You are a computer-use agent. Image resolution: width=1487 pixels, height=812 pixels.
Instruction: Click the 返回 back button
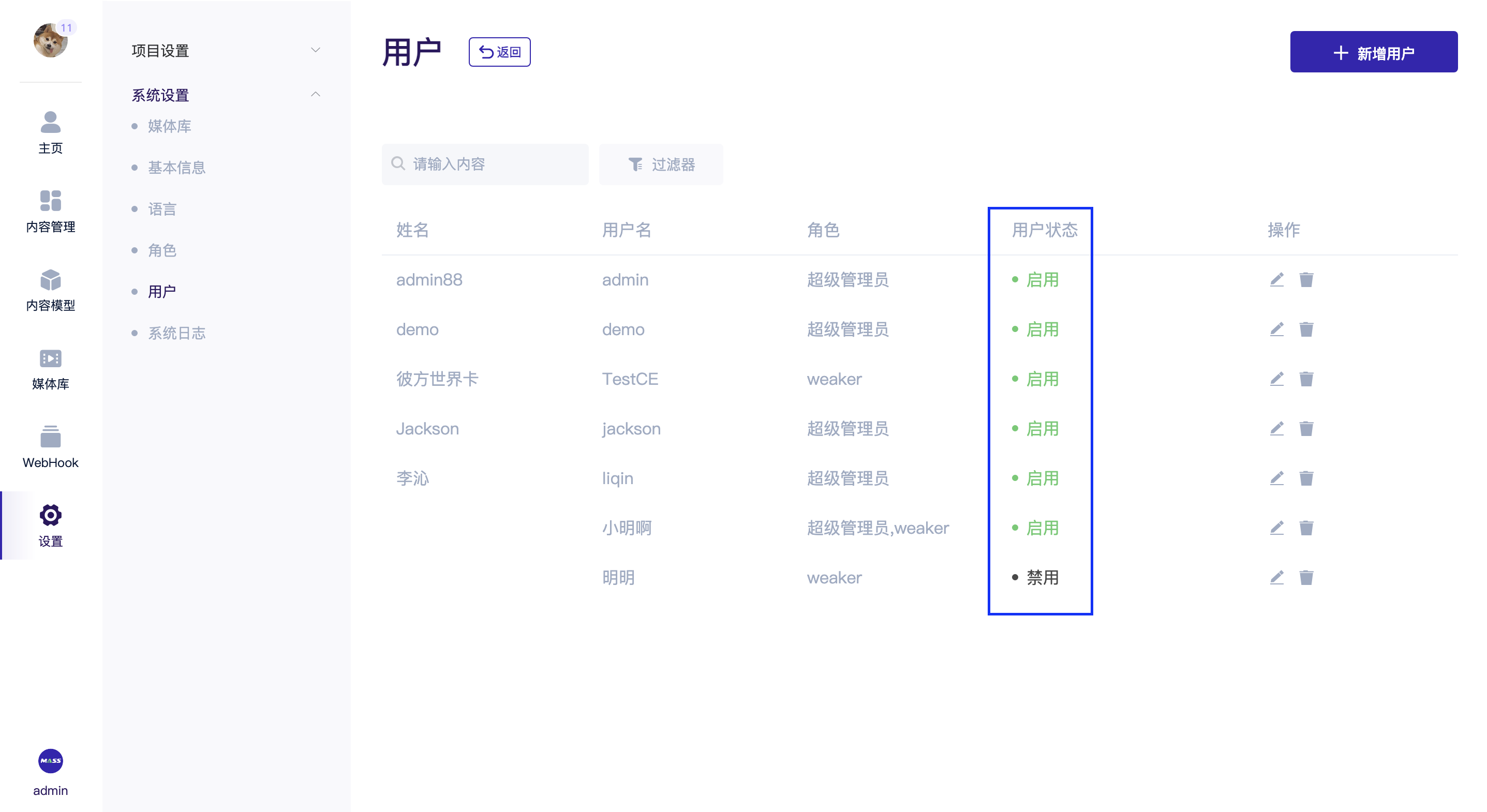(x=499, y=51)
